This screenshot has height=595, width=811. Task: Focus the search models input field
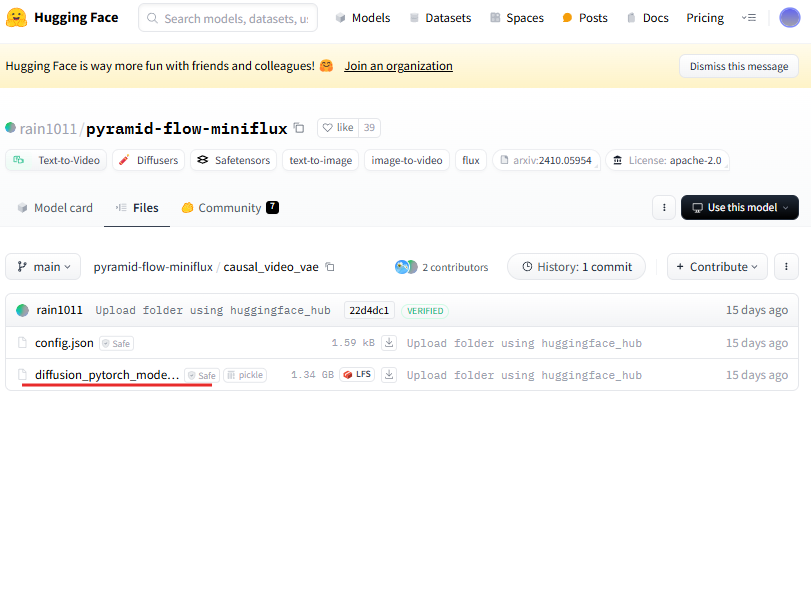click(x=228, y=18)
